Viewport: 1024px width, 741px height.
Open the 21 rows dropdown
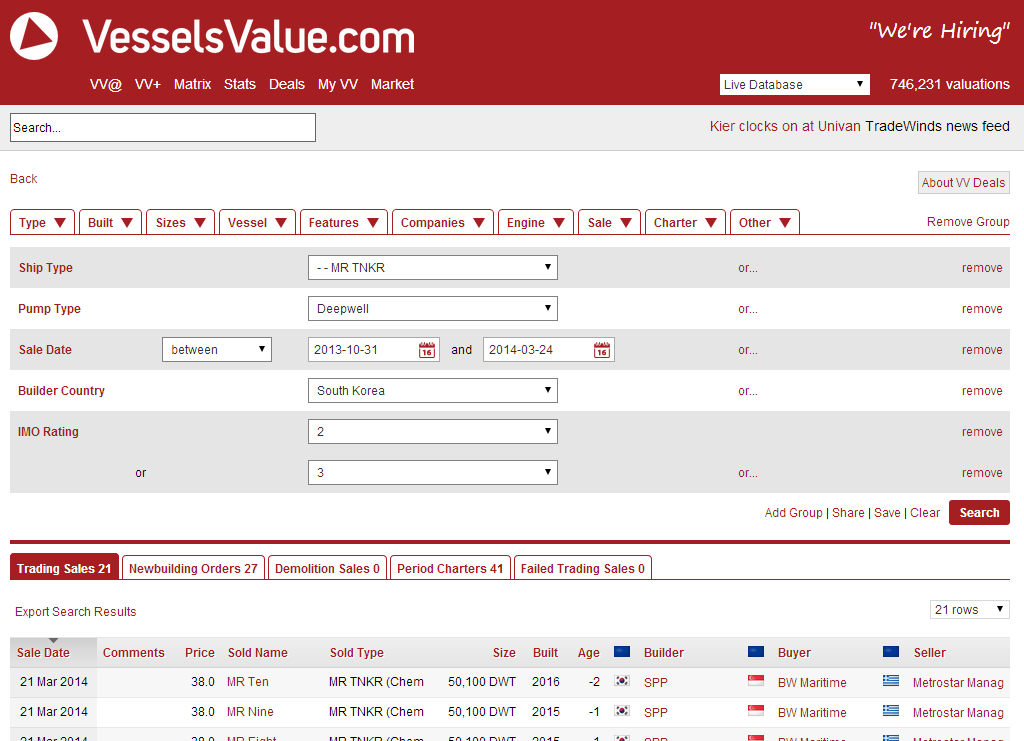pos(970,609)
